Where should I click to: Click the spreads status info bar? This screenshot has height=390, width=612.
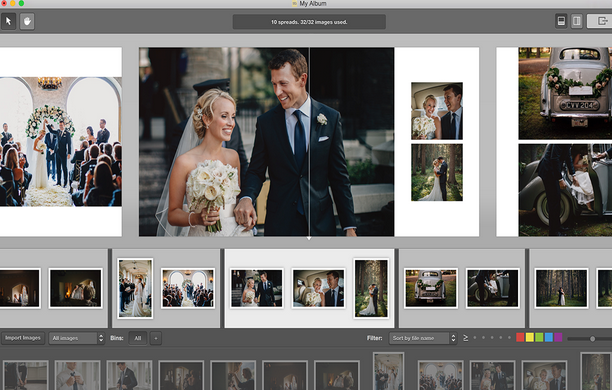click(309, 22)
